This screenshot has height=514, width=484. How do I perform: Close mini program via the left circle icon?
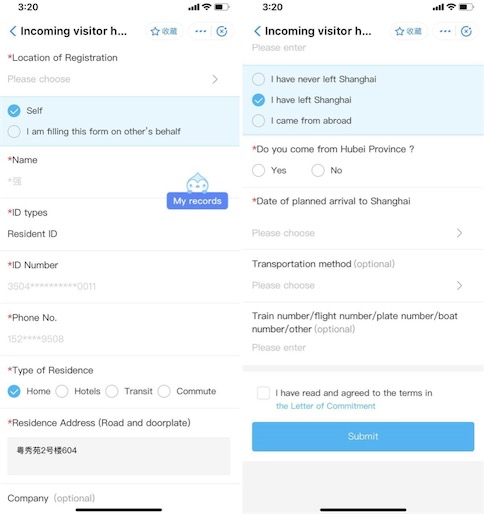click(222, 31)
